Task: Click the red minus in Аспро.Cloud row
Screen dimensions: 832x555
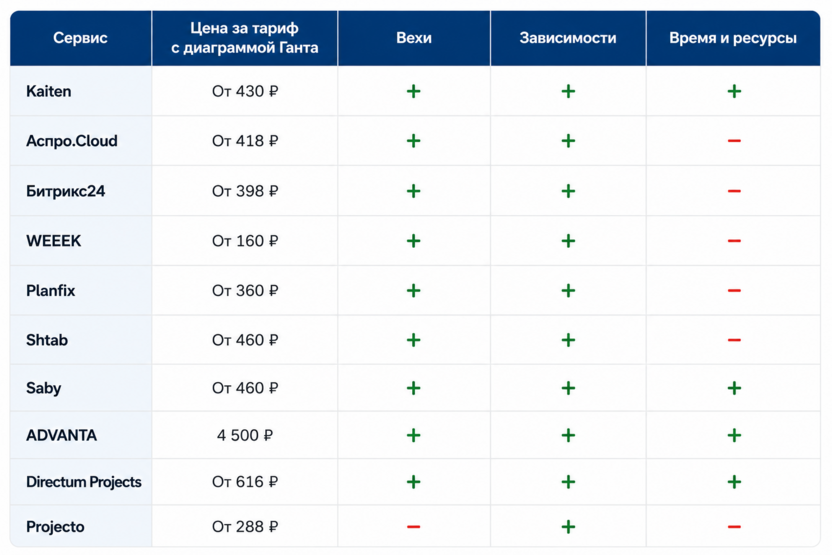Action: 734,141
